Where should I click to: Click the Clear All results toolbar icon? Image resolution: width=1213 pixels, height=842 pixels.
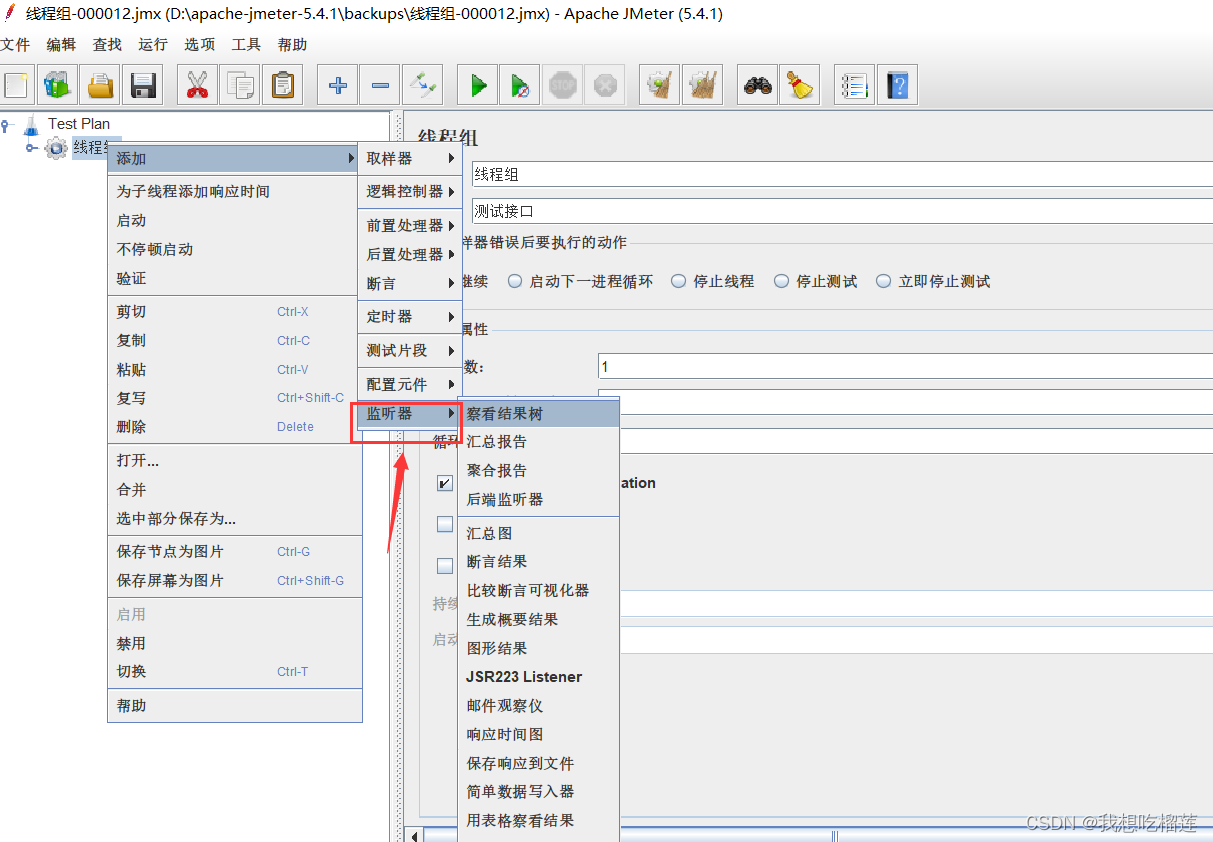[702, 85]
